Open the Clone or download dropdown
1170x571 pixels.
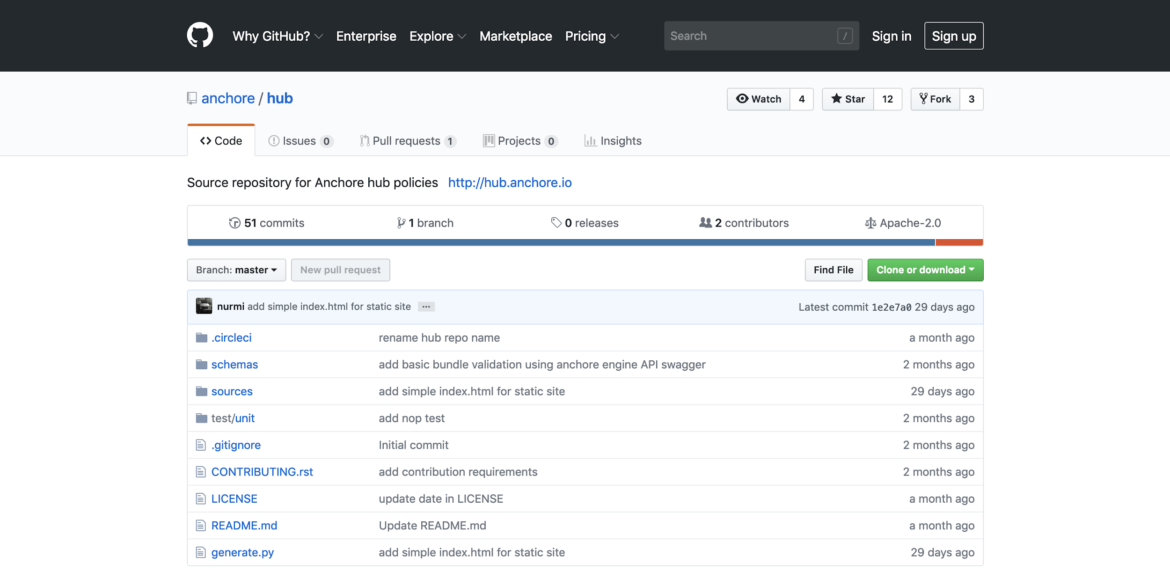point(925,270)
